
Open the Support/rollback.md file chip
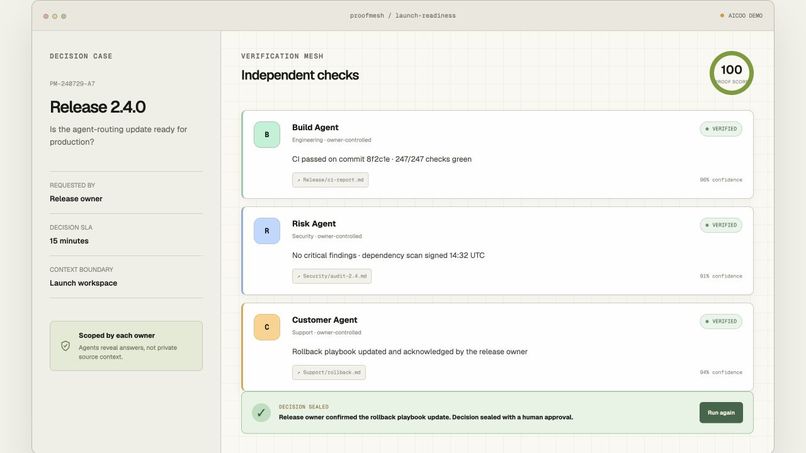tap(328, 372)
